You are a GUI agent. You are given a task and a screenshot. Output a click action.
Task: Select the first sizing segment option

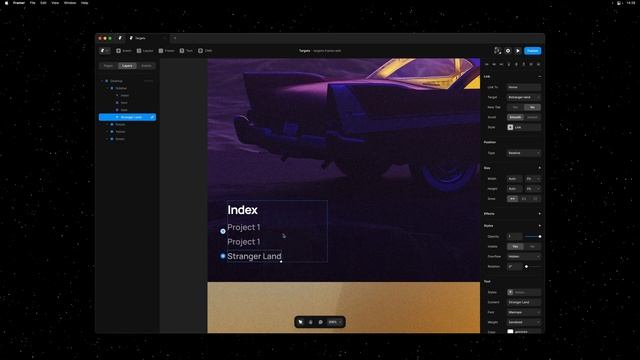pos(513,199)
